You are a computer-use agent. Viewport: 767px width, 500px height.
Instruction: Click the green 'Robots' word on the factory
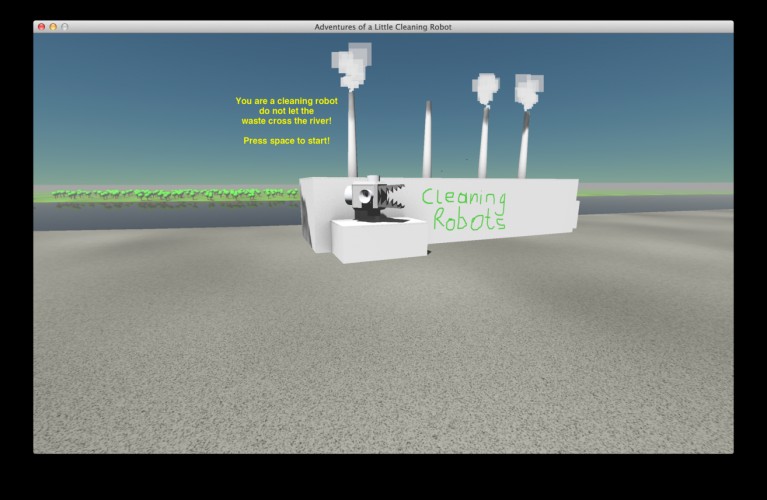click(469, 220)
